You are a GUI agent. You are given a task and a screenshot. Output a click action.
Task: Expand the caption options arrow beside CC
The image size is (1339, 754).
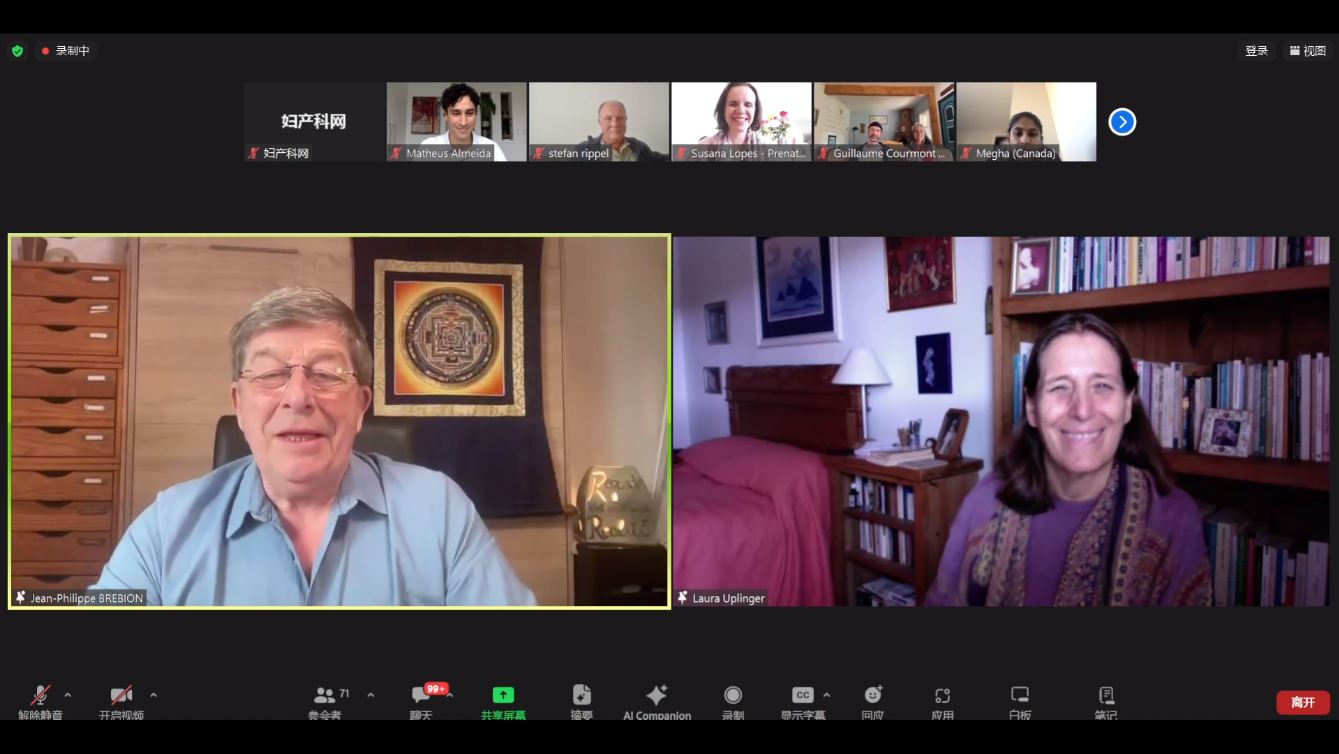[x=826, y=695]
